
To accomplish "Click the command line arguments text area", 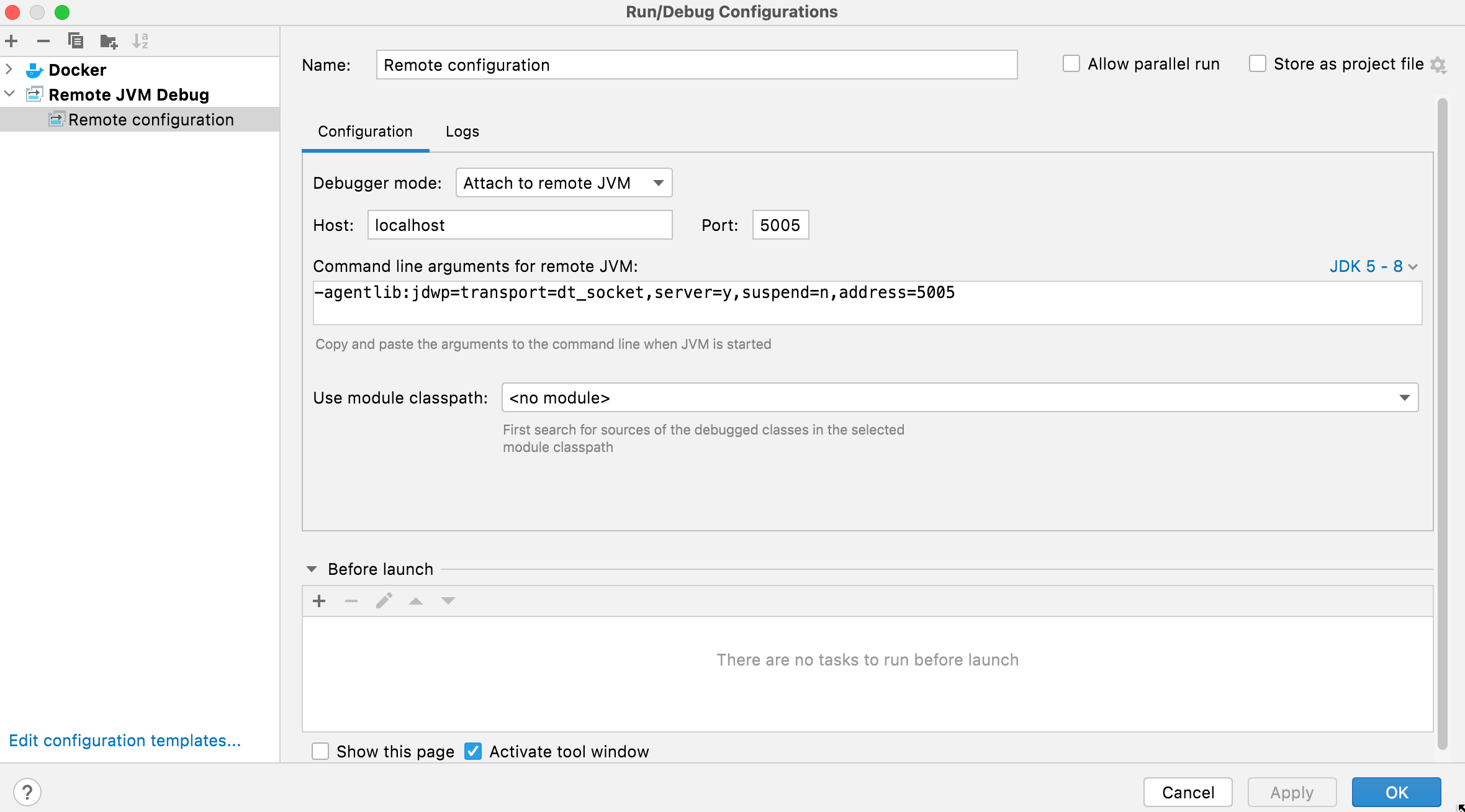I will pyautogui.click(x=867, y=303).
